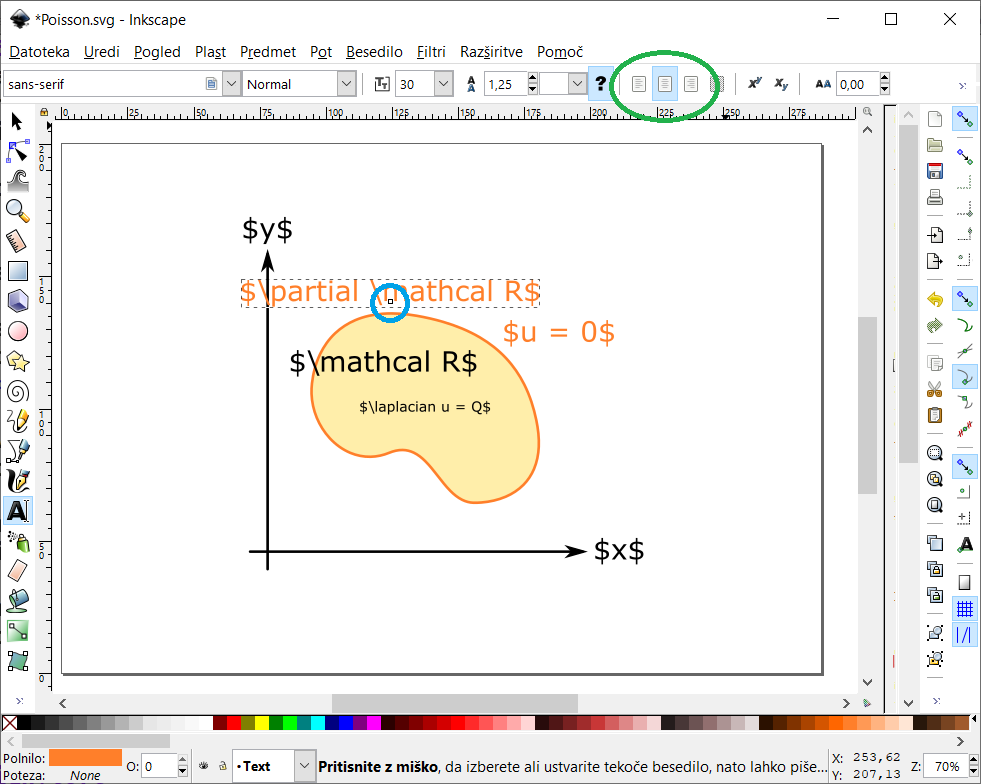
Task: Open the Text layer dropdown
Action: coord(305,766)
